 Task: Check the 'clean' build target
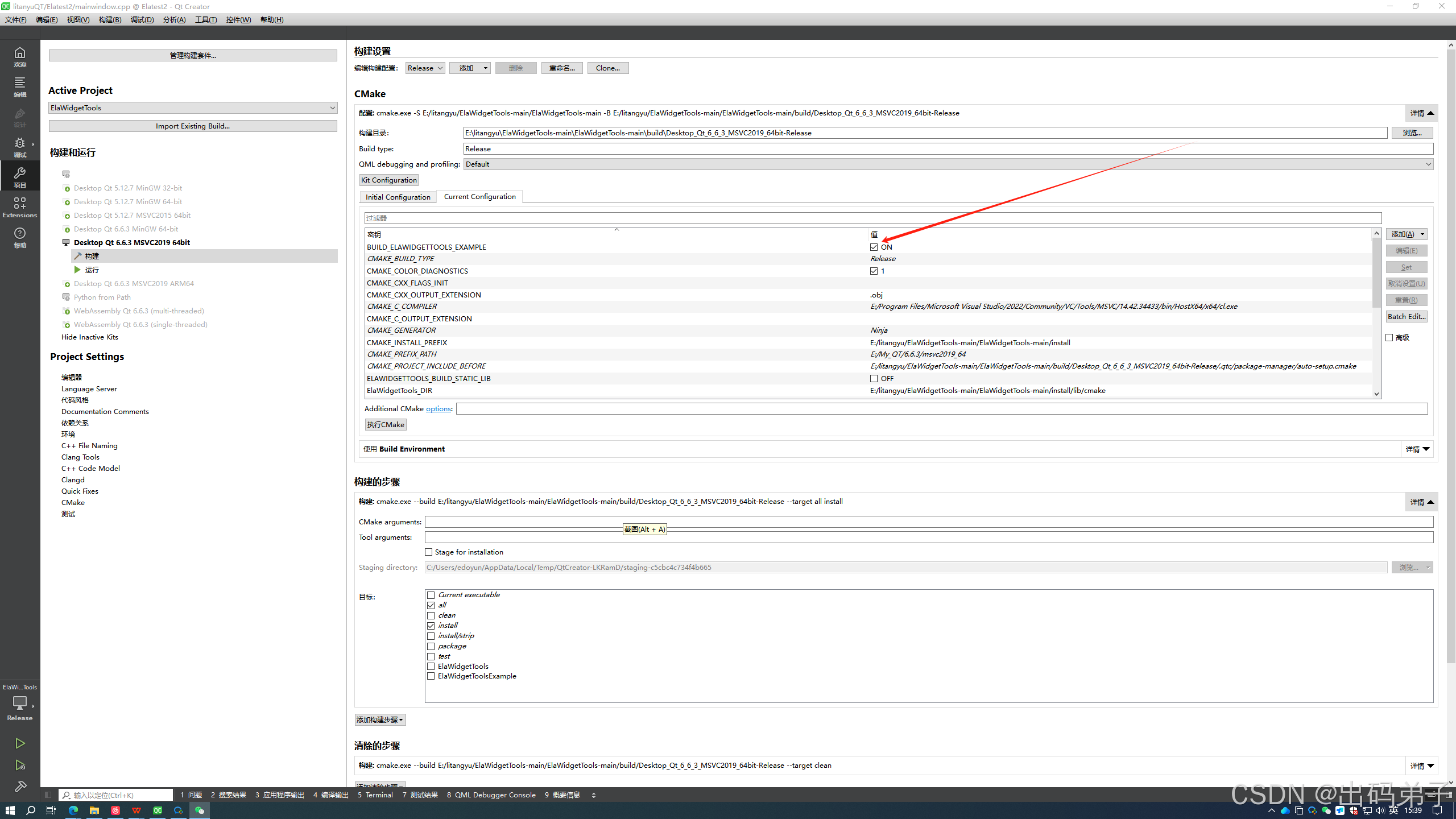(431, 615)
